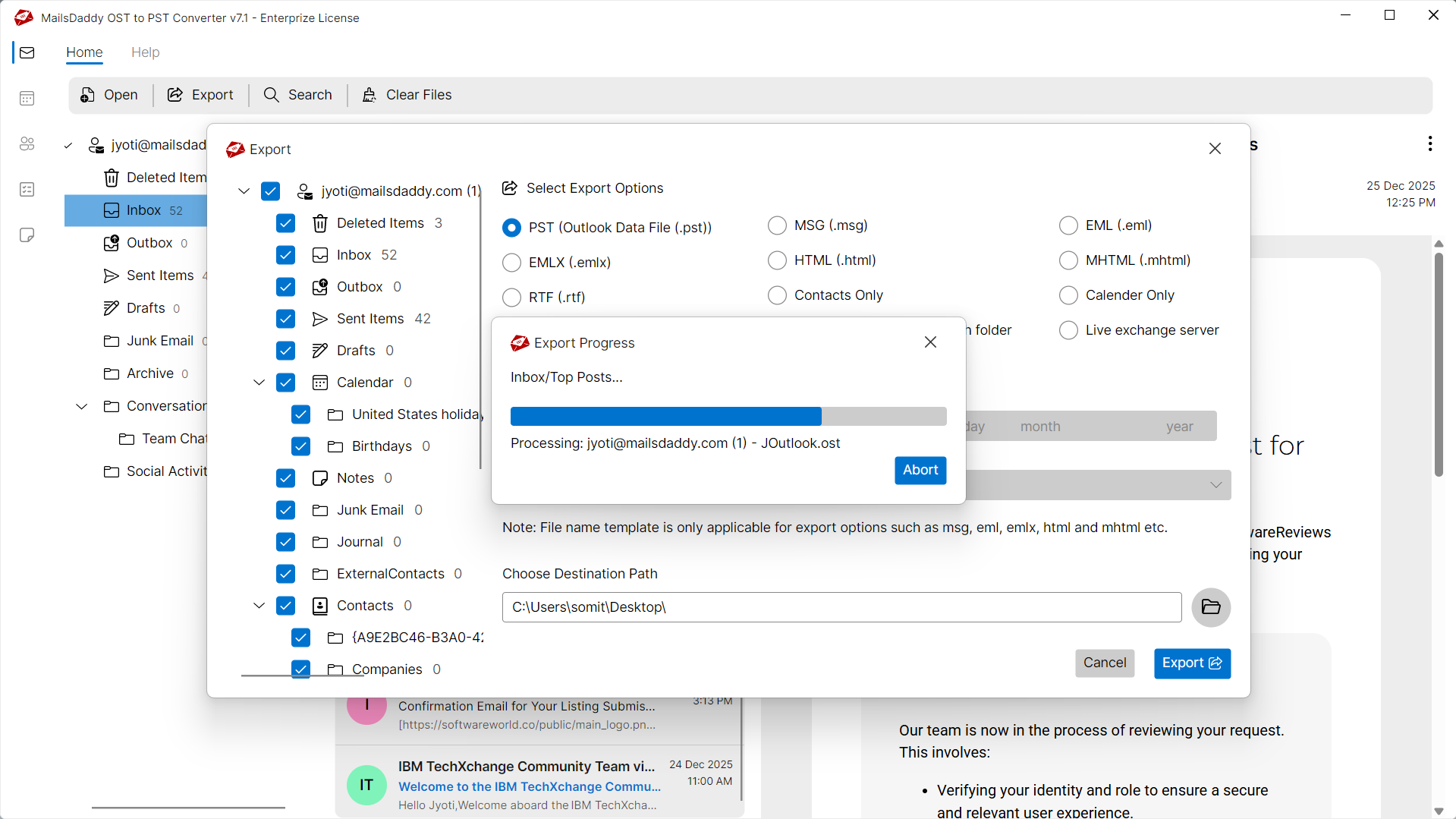This screenshot has height=819, width=1456.
Task: Click the Cancel button in Export dialog
Action: click(x=1105, y=663)
